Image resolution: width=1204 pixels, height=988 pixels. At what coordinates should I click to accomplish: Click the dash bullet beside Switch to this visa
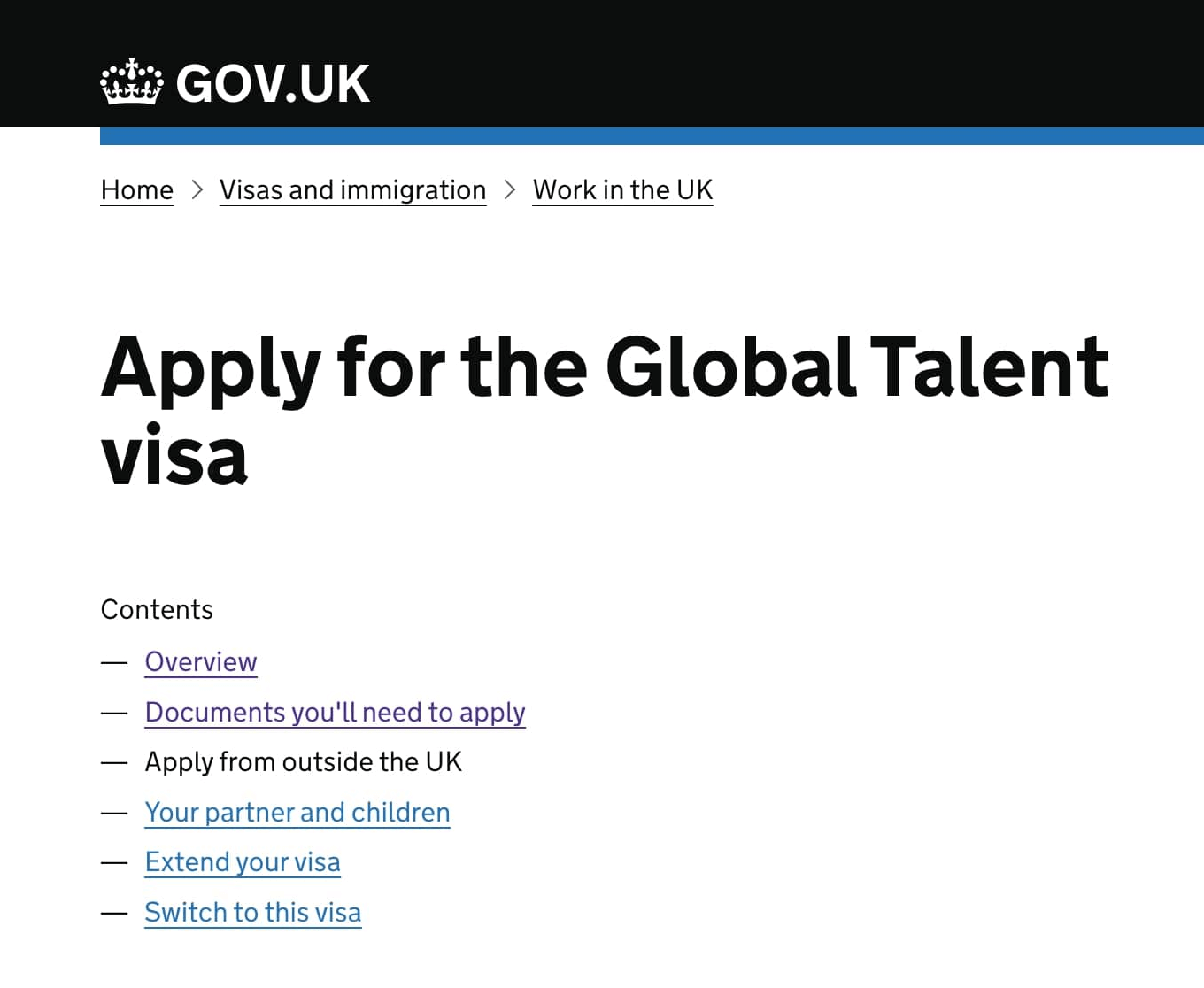(x=115, y=913)
